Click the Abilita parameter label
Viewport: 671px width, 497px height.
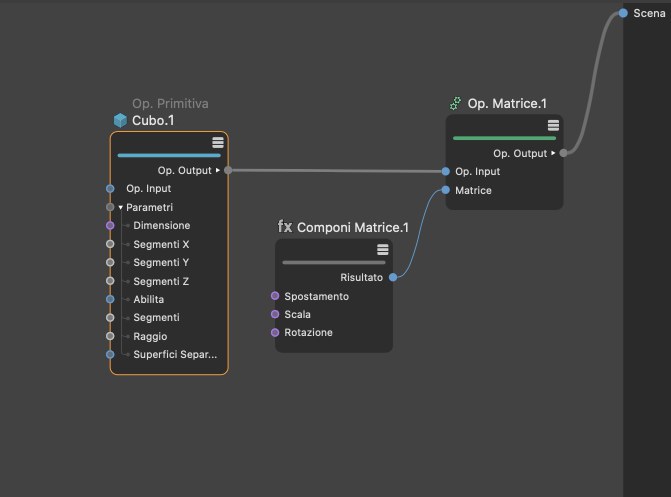pos(148,299)
